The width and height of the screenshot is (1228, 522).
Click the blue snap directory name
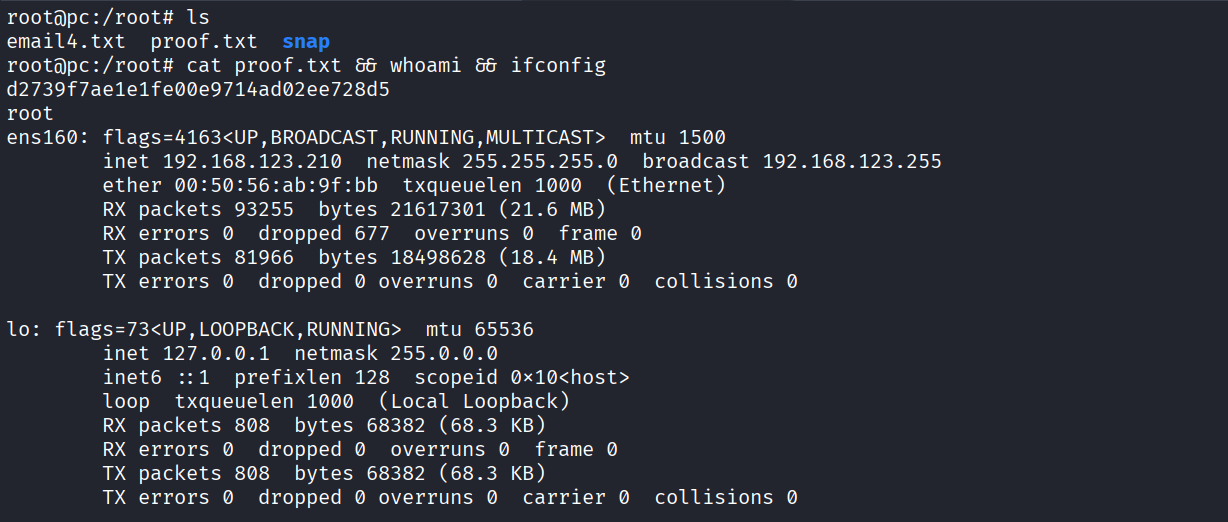[306, 42]
